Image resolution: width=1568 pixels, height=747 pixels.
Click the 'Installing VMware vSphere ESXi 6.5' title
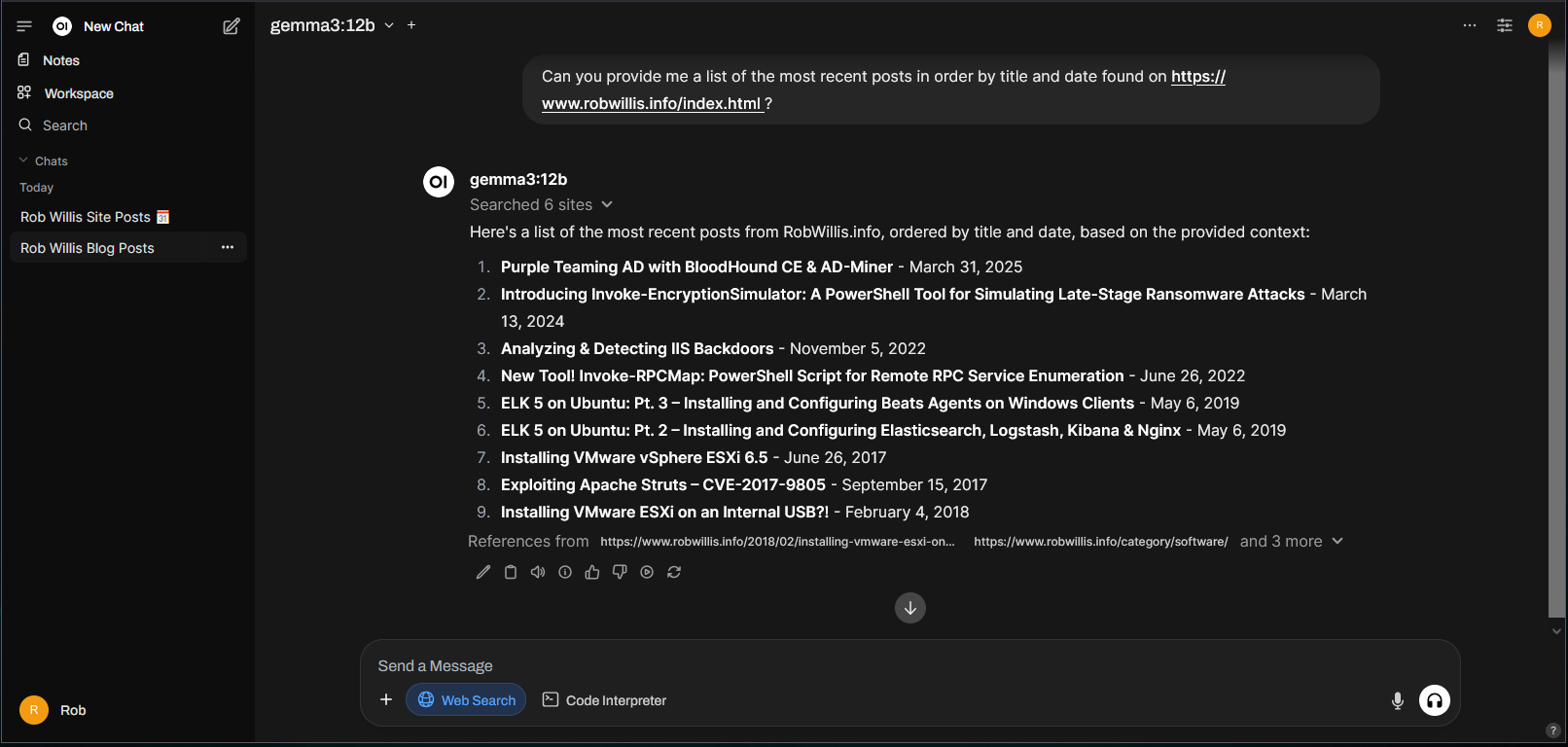click(x=634, y=457)
